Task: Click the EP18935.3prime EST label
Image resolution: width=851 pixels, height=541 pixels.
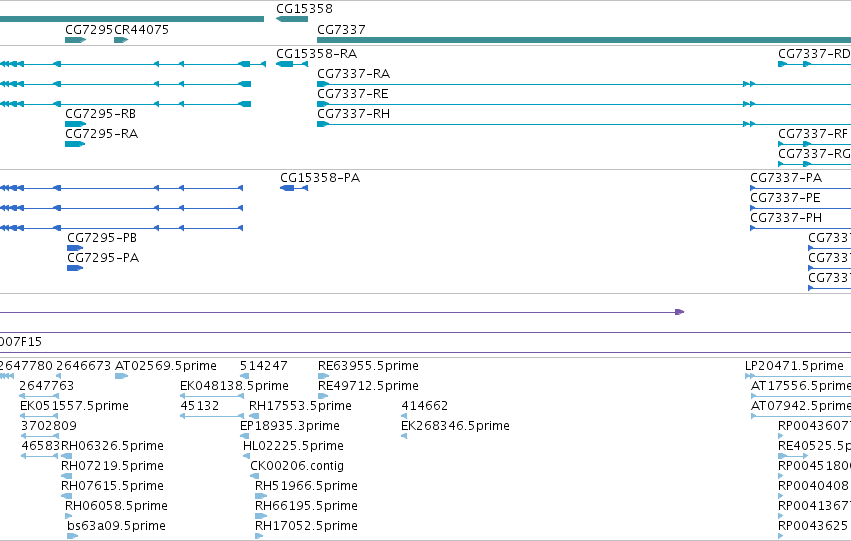Action: point(290,425)
